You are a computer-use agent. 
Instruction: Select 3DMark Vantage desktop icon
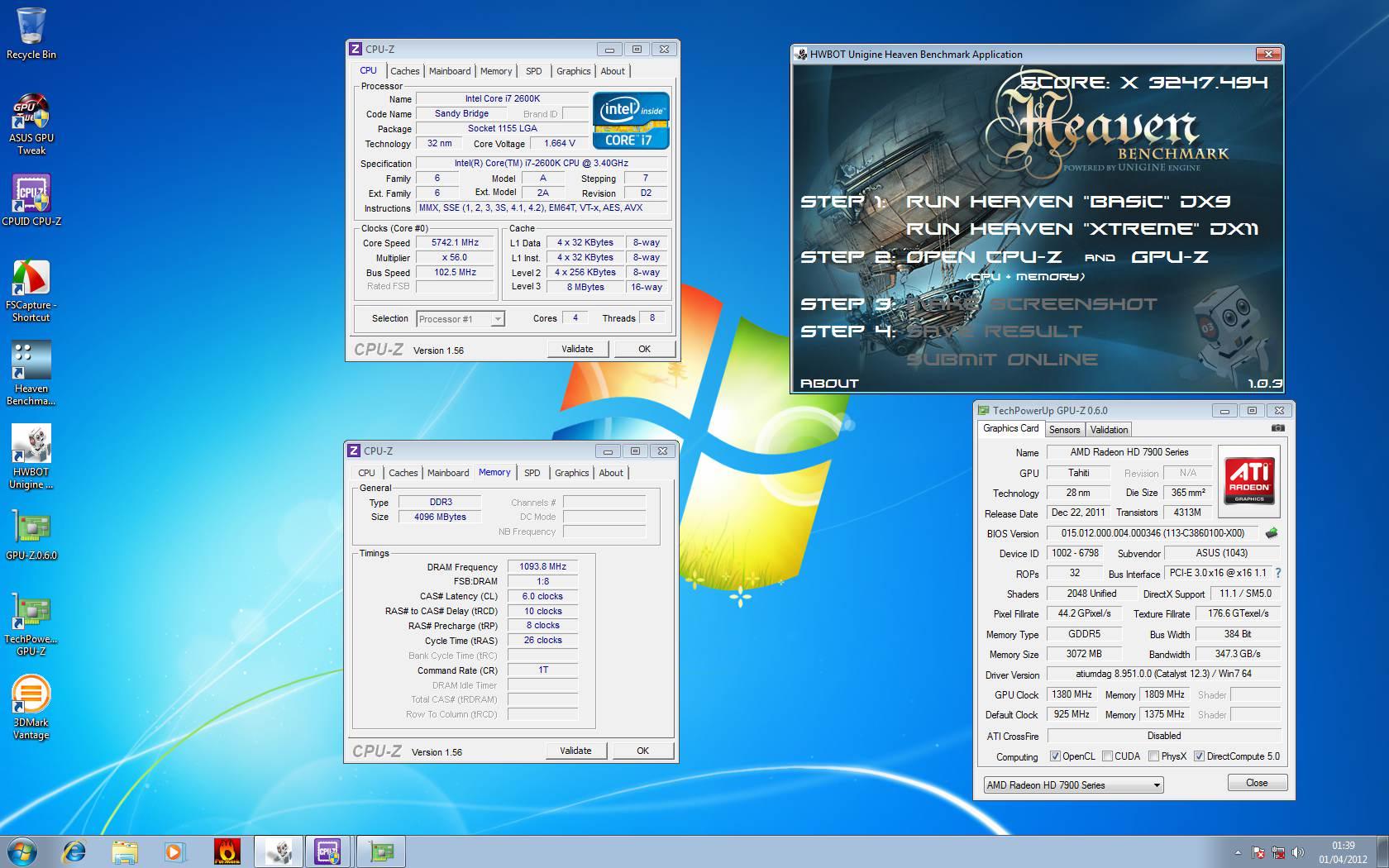[x=31, y=708]
